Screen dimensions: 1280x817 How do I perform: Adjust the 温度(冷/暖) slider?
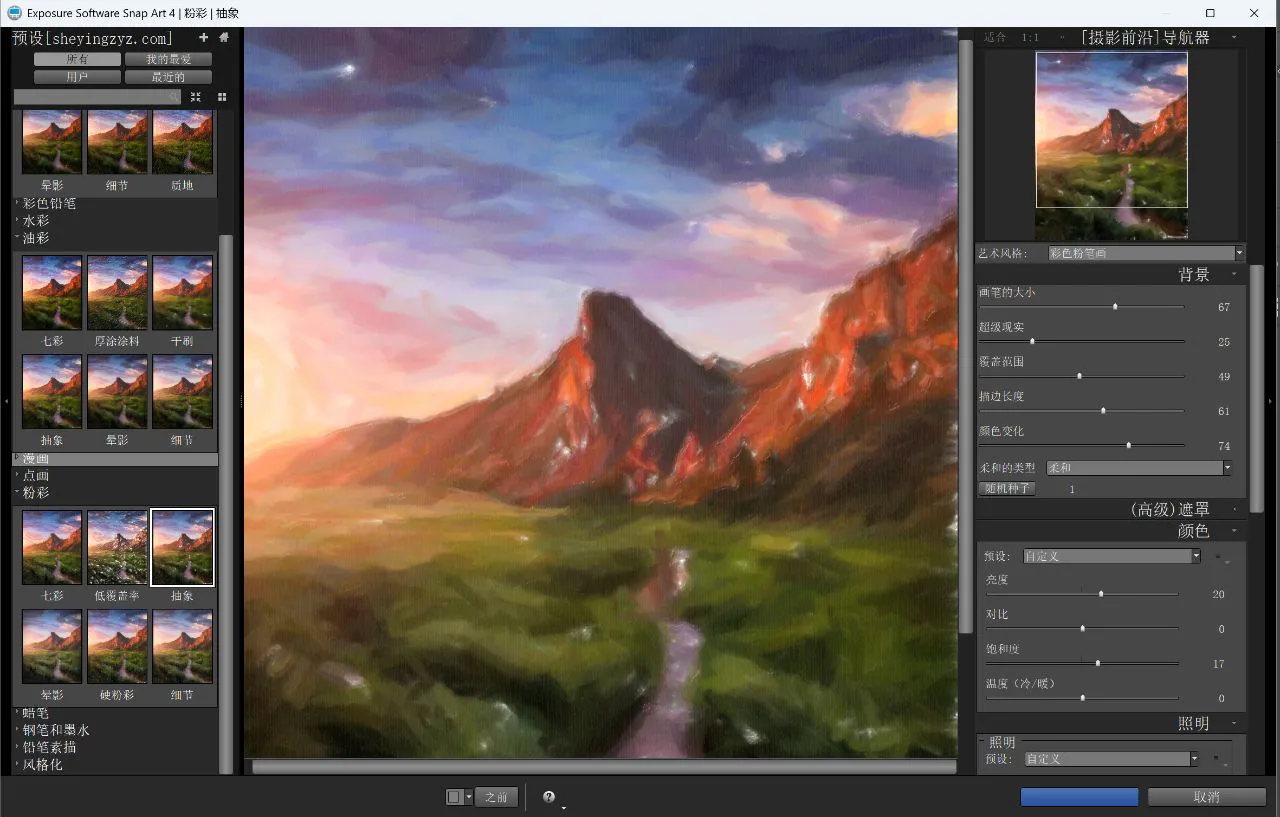[1082, 698]
